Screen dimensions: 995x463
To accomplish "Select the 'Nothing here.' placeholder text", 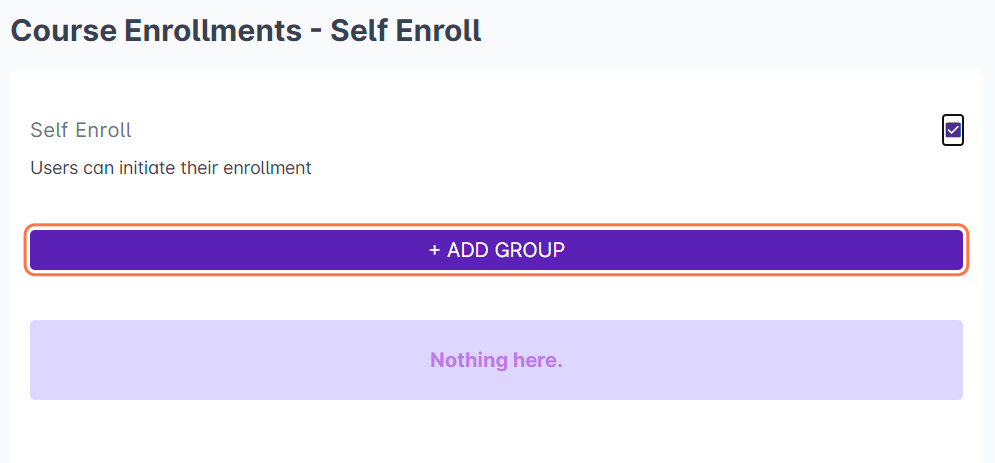I will (x=496, y=360).
